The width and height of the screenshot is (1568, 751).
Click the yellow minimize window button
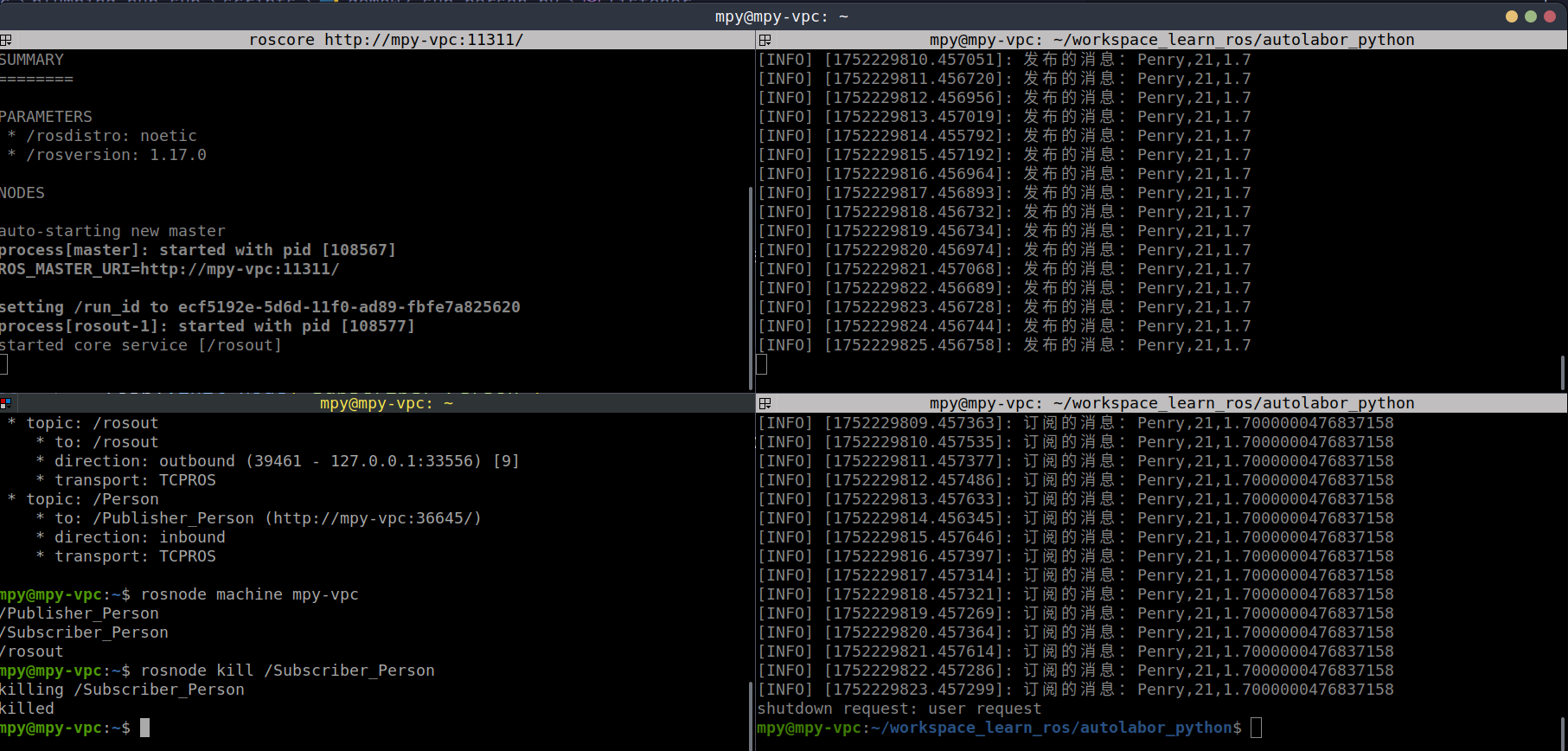point(1511,16)
